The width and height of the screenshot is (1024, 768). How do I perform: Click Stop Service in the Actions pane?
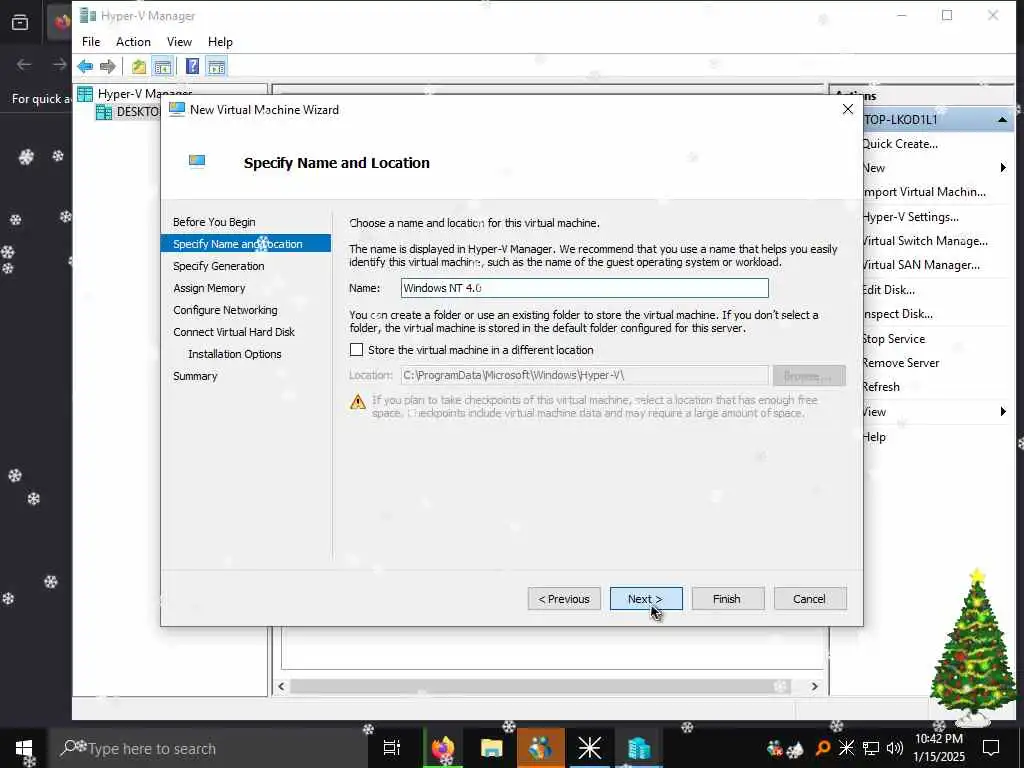(x=893, y=339)
